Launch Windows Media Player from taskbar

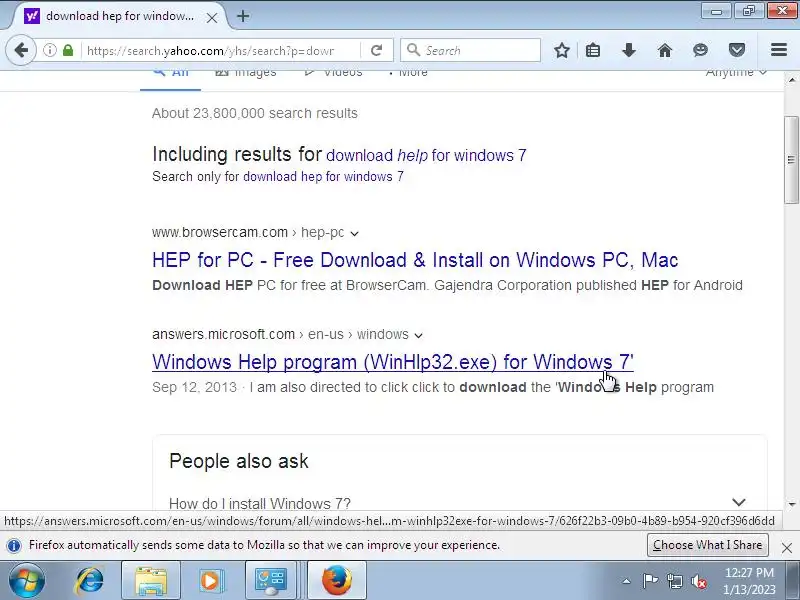210,581
